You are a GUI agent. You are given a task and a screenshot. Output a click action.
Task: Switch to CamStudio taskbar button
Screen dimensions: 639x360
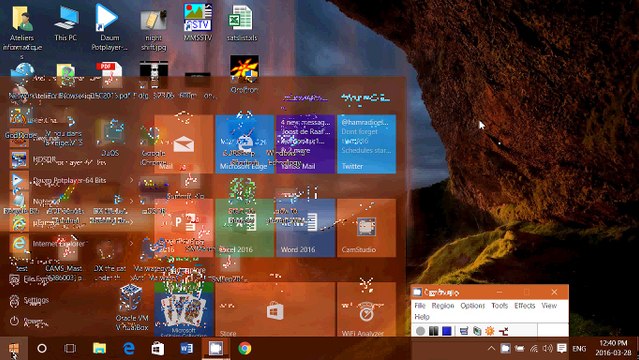(216, 349)
